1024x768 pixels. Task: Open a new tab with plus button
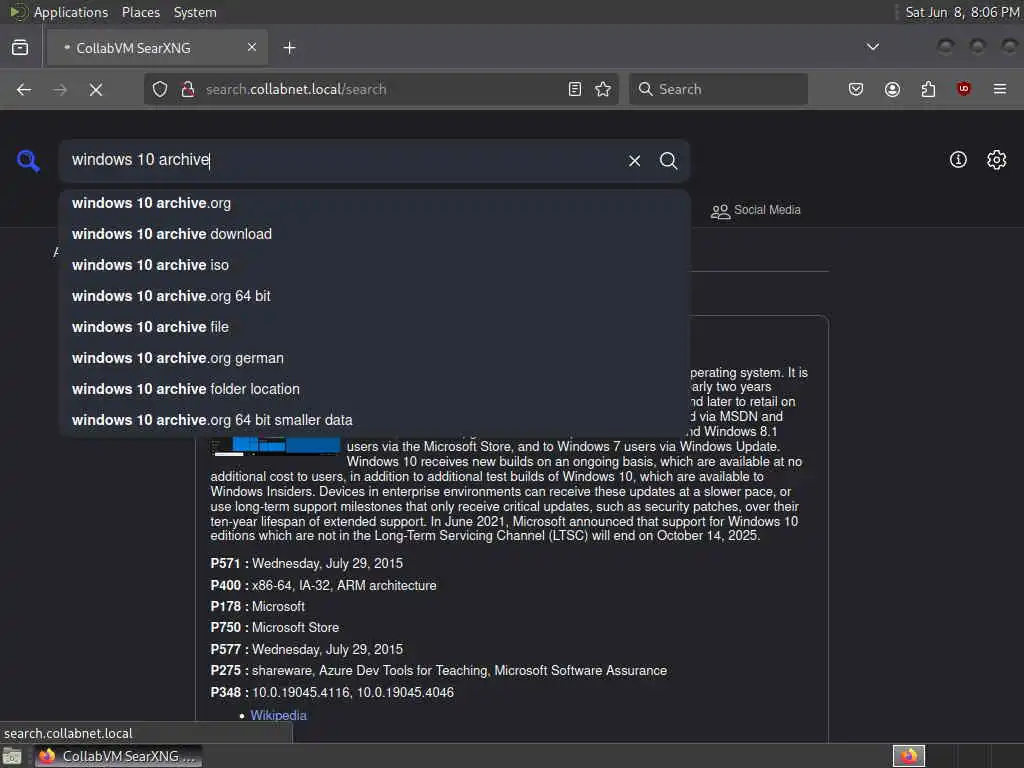tap(289, 48)
